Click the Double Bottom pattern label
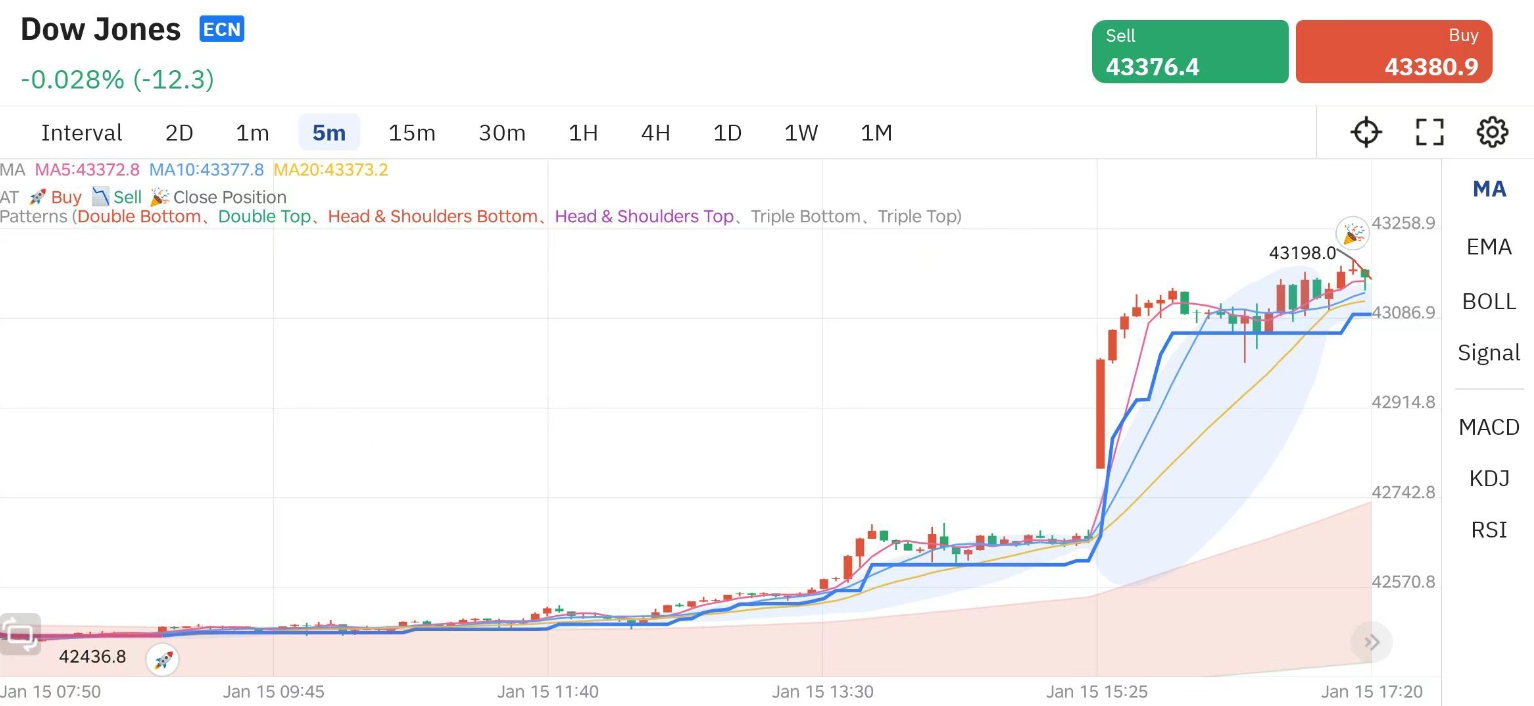 (139, 216)
